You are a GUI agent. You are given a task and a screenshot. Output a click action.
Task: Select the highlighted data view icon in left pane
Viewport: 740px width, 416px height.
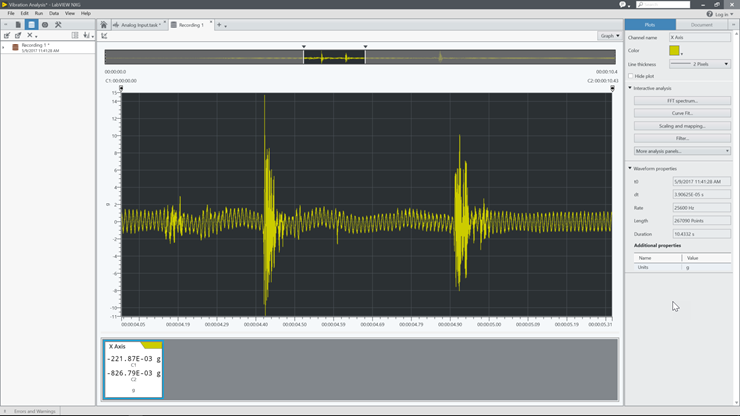point(31,25)
